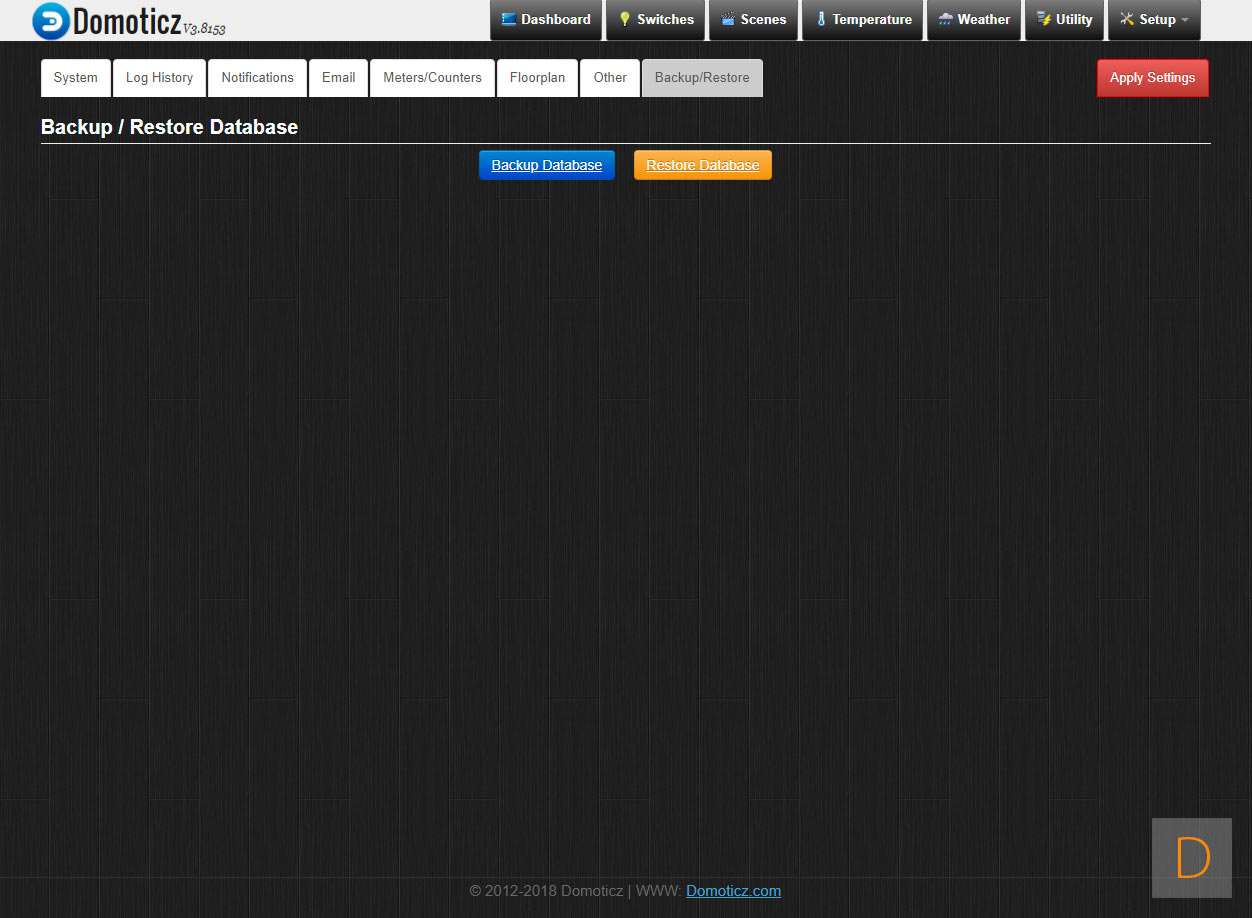
Task: Click the Utility icon in navbar
Action: tap(1044, 19)
